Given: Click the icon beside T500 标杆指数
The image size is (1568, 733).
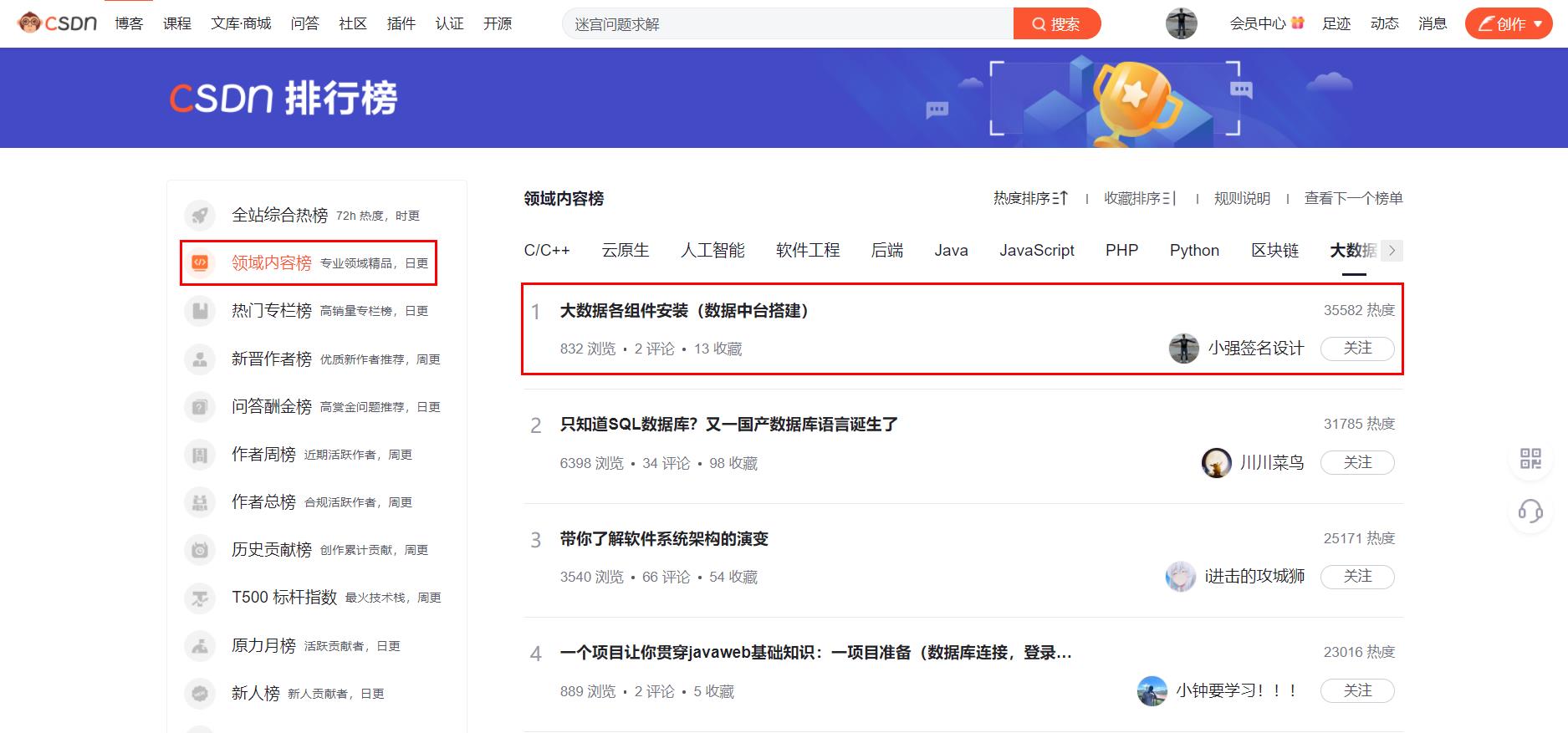Looking at the screenshot, I should tap(200, 598).
